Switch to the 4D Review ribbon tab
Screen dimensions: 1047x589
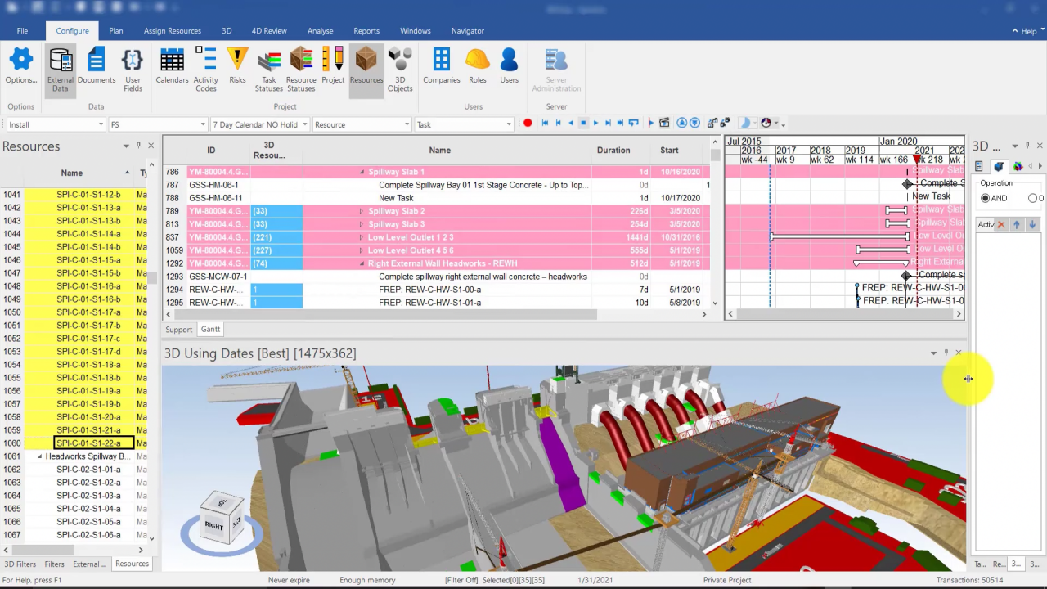click(268, 30)
